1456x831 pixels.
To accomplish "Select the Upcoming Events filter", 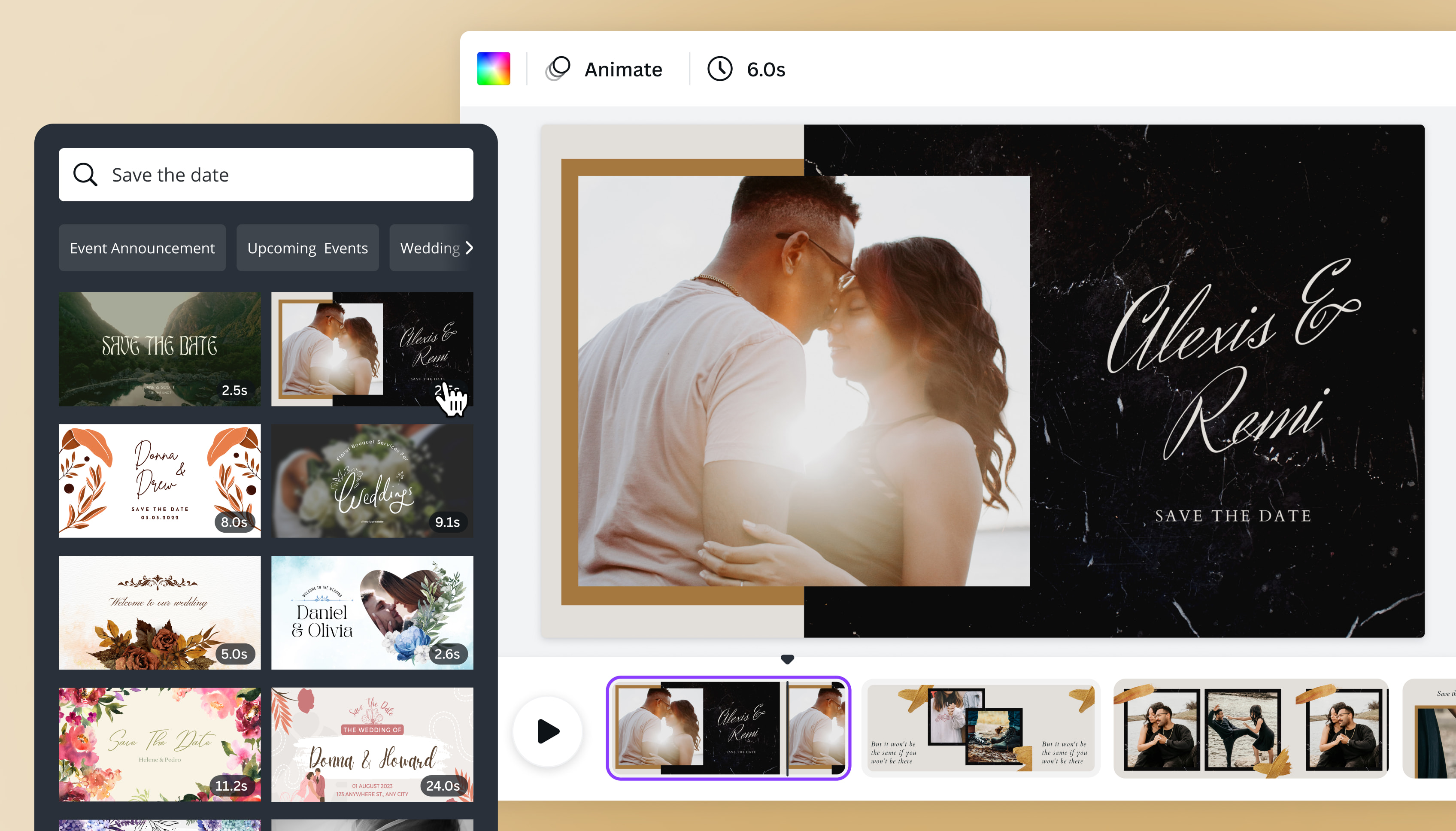I will coord(307,248).
